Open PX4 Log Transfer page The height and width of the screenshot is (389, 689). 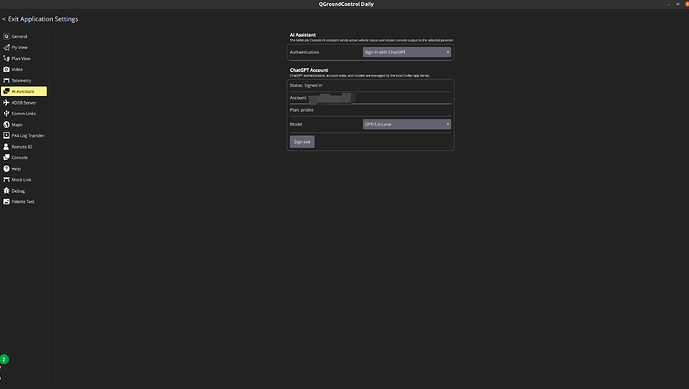(24, 135)
